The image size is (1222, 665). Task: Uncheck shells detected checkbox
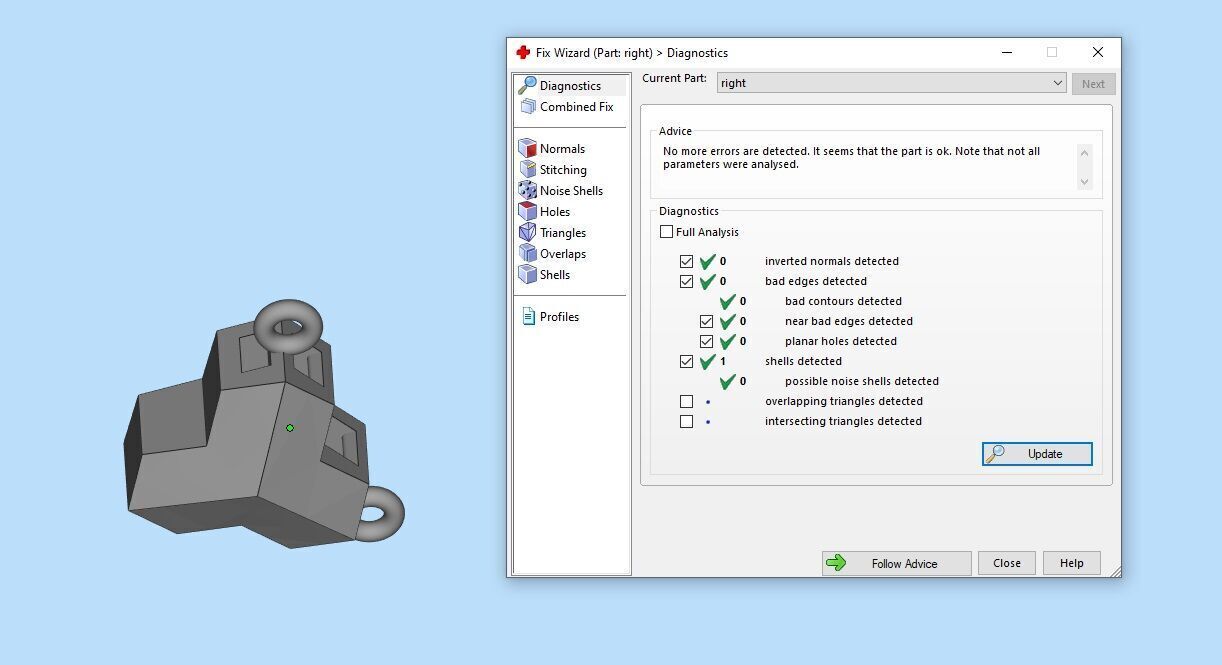tap(686, 362)
